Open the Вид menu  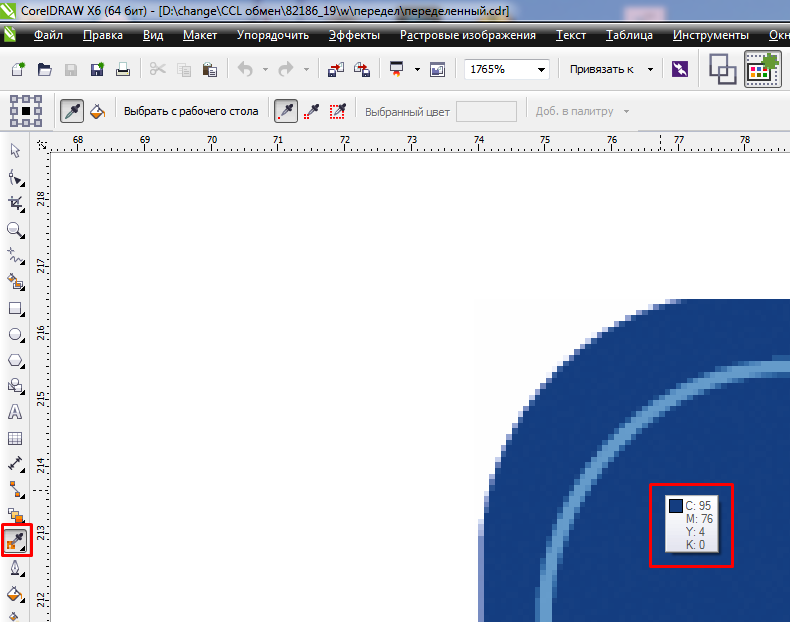[x=153, y=35]
